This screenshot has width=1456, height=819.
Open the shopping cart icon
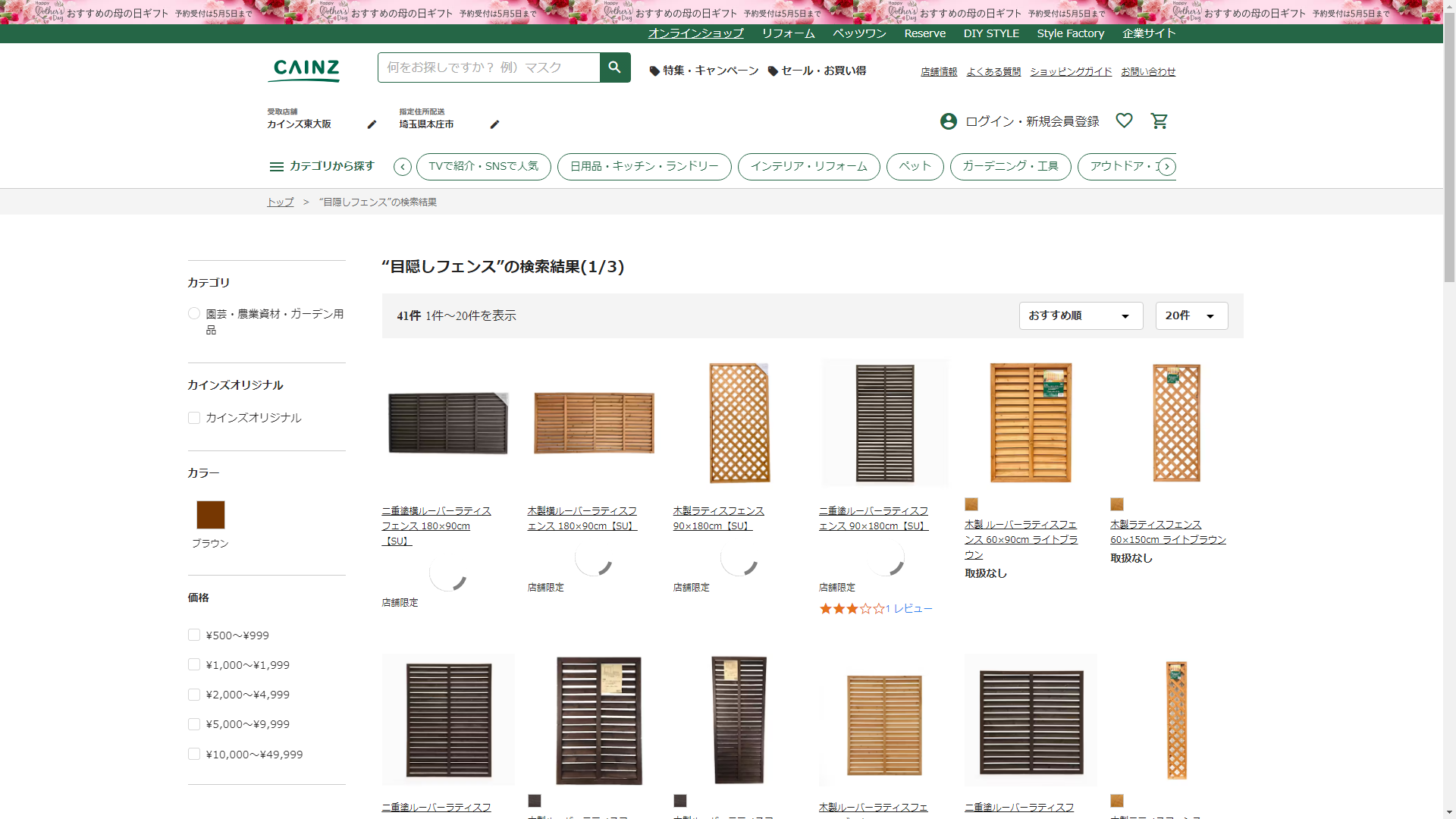click(1159, 121)
